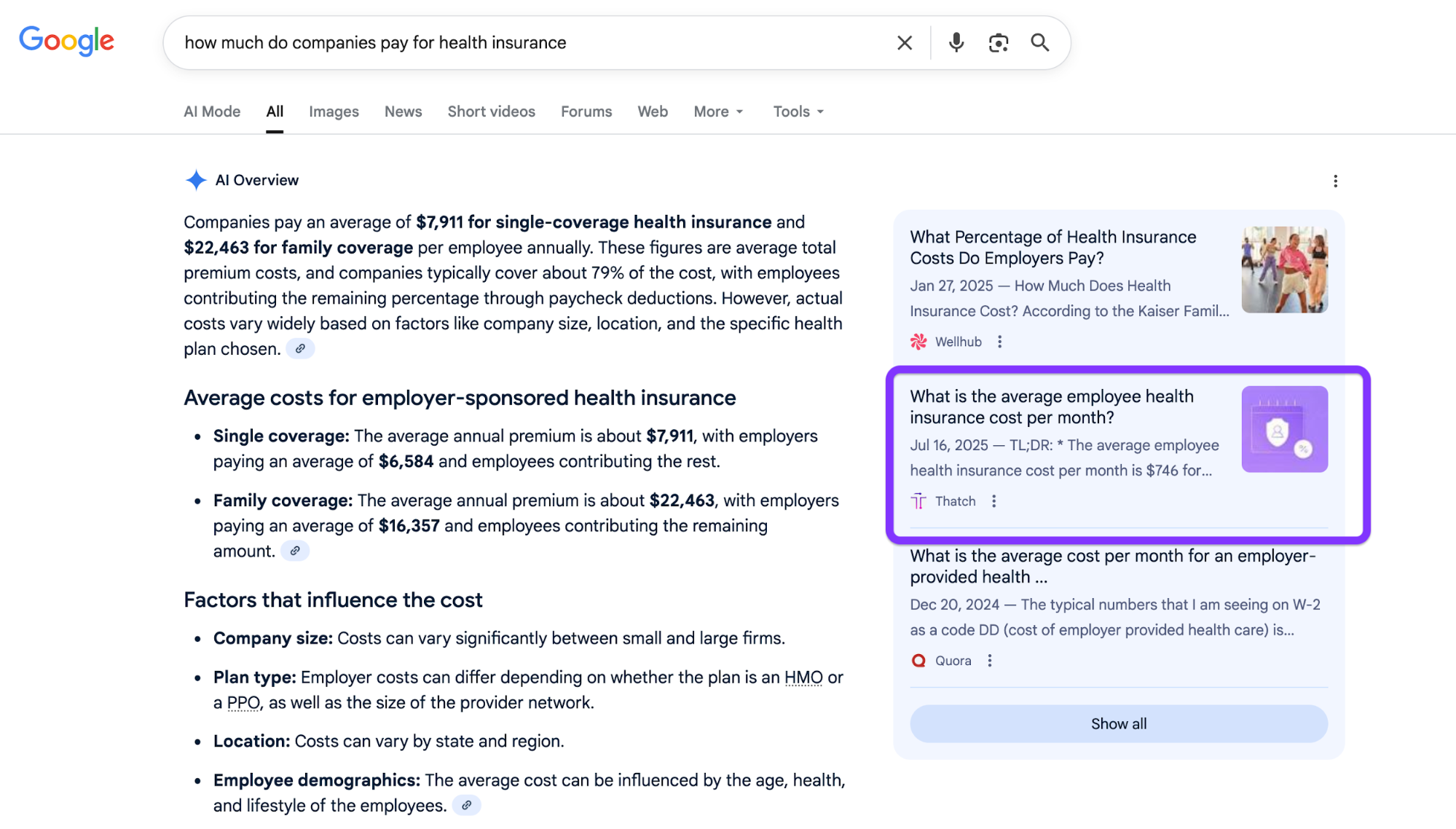Viewport: 1456px width, 829px height.
Task: Click into the search input field
Action: 510,43
